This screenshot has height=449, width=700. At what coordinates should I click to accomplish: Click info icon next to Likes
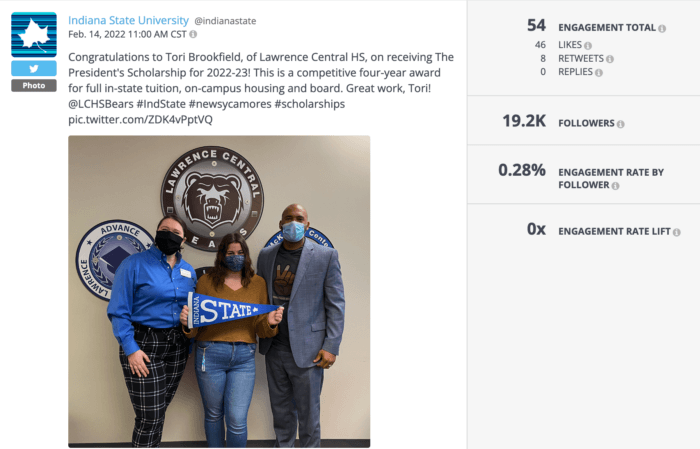pyautogui.click(x=587, y=46)
